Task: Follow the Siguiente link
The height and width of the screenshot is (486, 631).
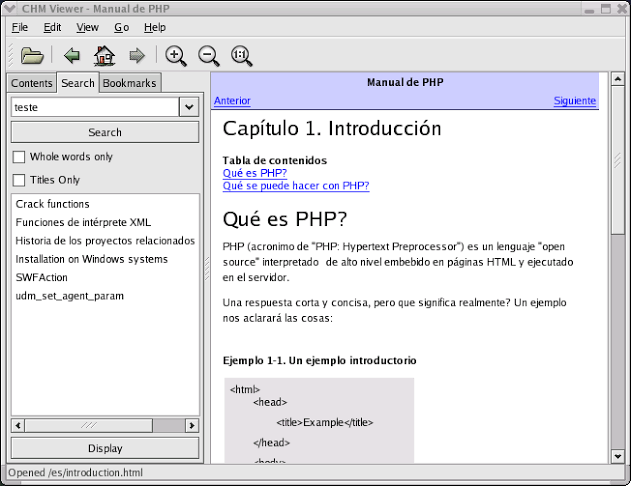Action: (x=574, y=101)
